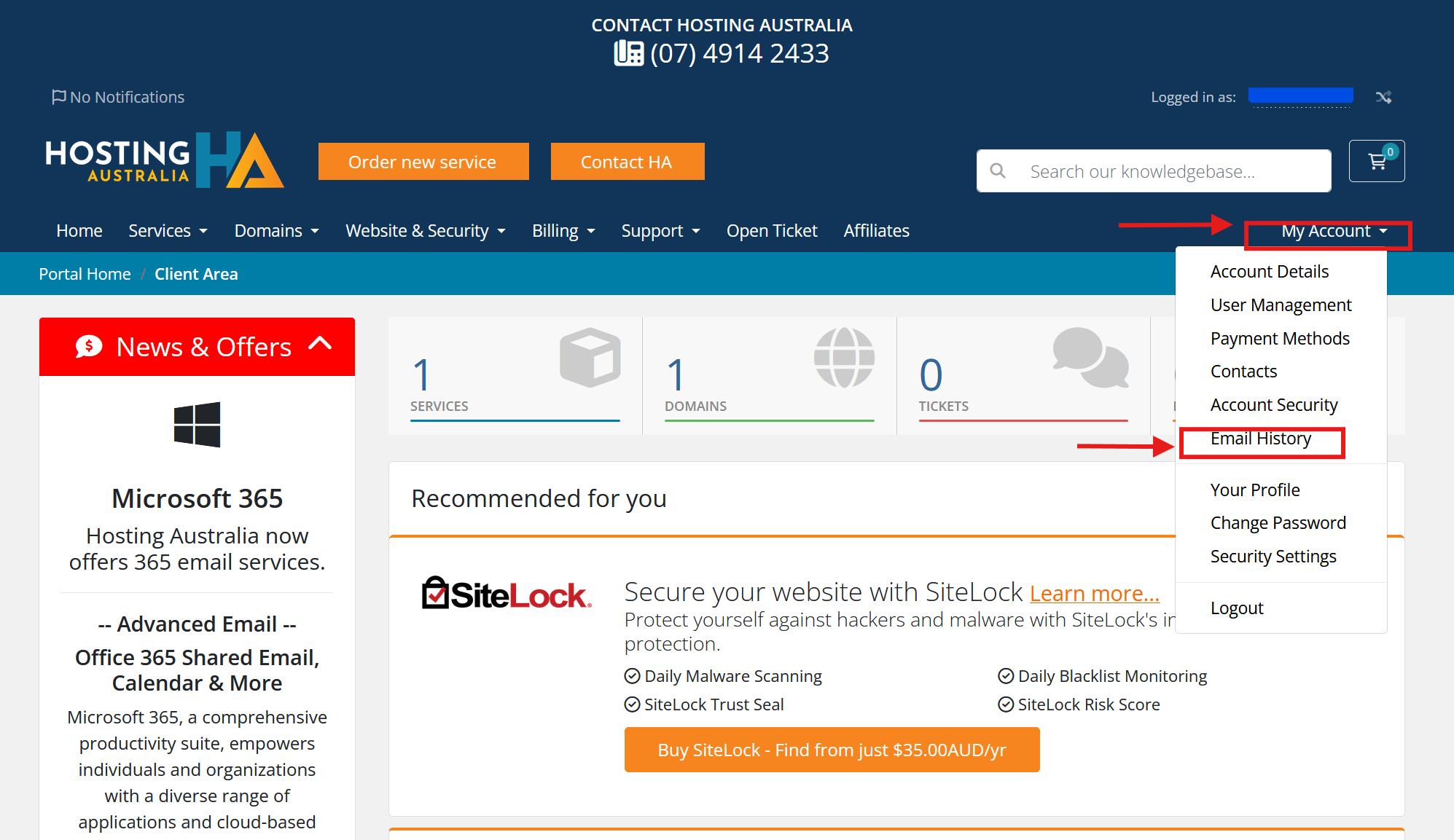The image size is (1454, 840).
Task: Go to Home in navigation bar
Action: 79,231
